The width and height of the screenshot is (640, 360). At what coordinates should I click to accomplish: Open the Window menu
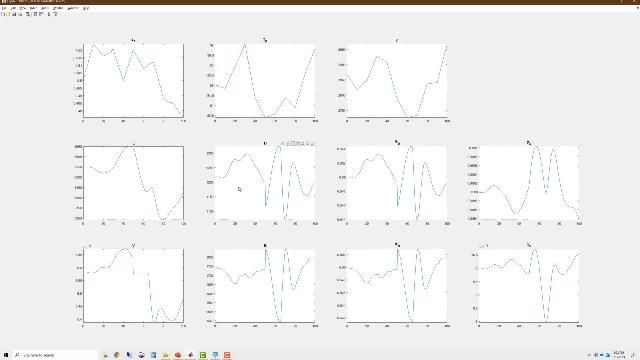pyautogui.click(x=73, y=8)
